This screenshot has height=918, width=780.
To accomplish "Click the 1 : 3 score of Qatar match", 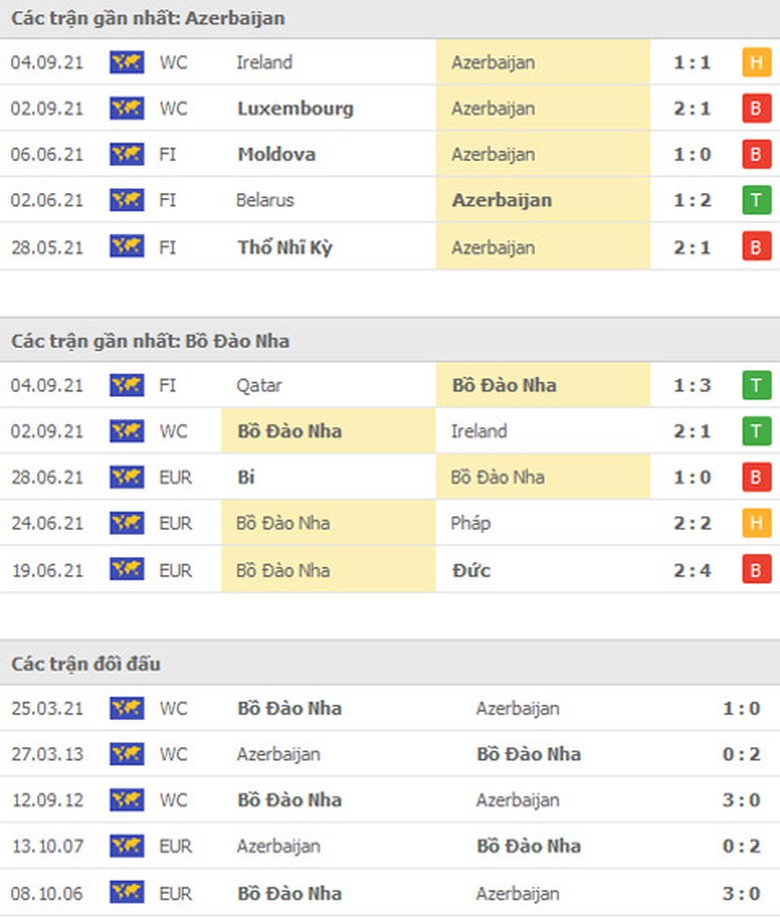I will (692, 385).
